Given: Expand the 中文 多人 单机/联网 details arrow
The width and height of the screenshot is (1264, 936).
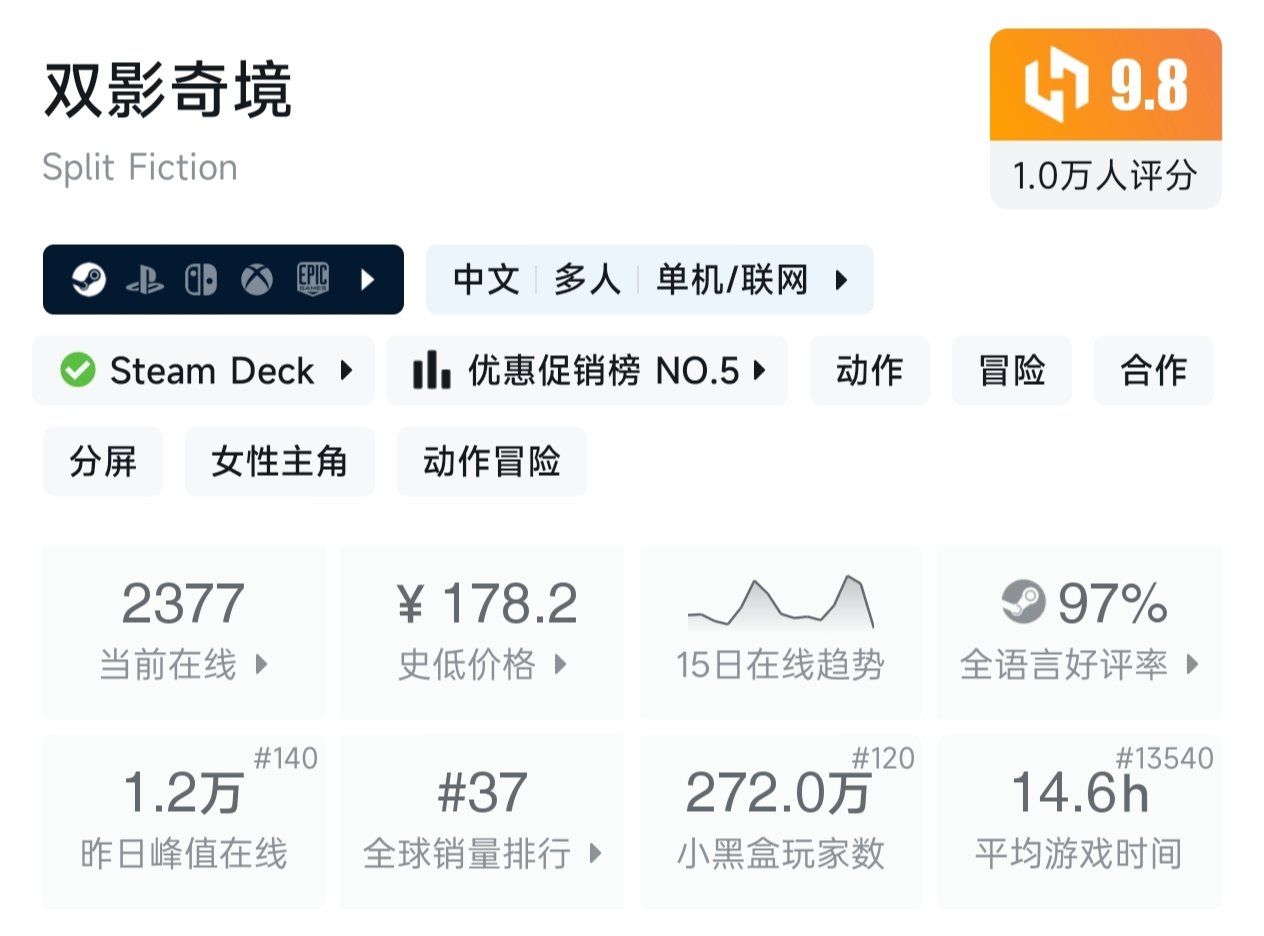Looking at the screenshot, I should (841, 280).
